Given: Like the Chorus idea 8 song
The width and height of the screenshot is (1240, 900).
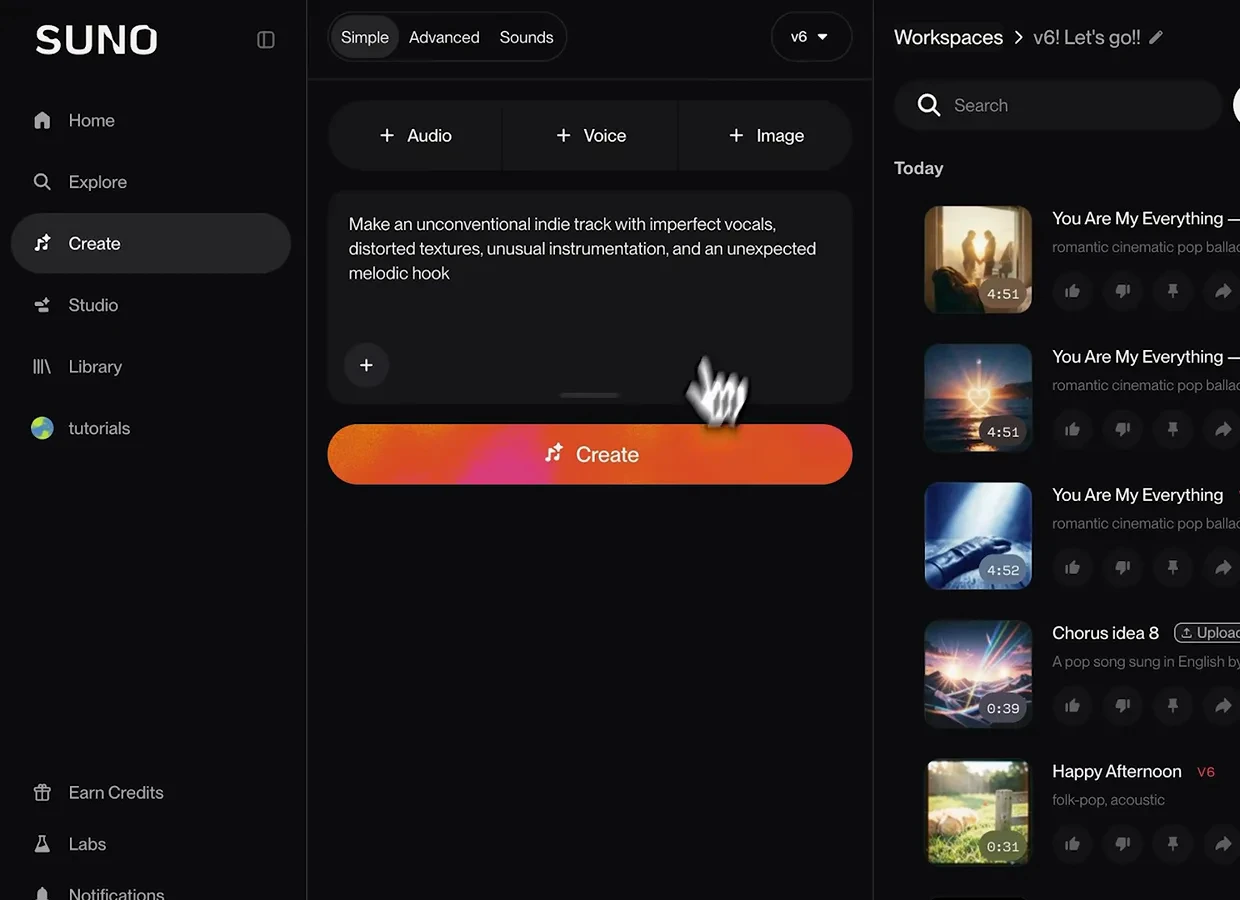Looking at the screenshot, I should 1072,706.
